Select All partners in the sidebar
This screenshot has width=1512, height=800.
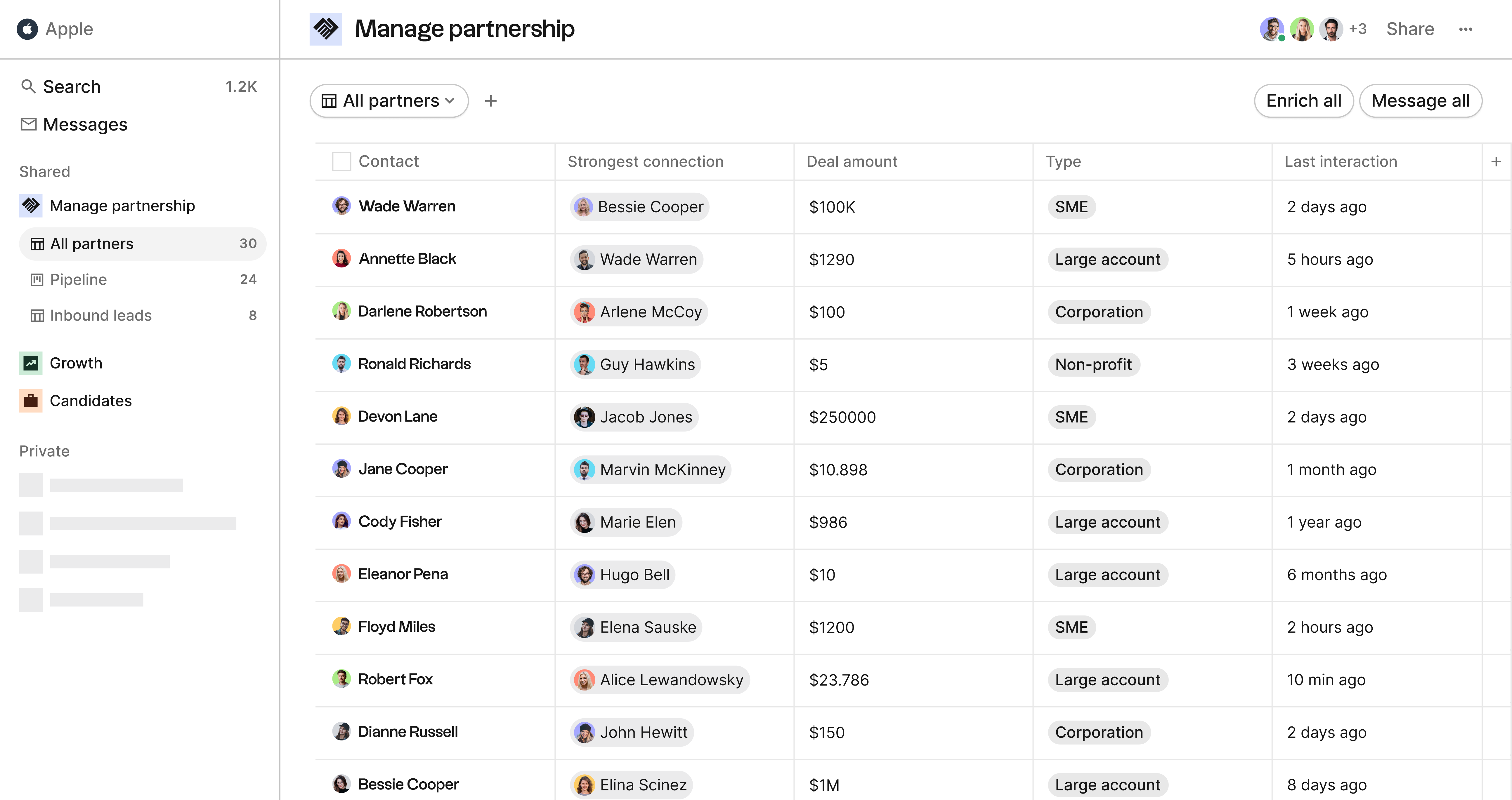91,244
